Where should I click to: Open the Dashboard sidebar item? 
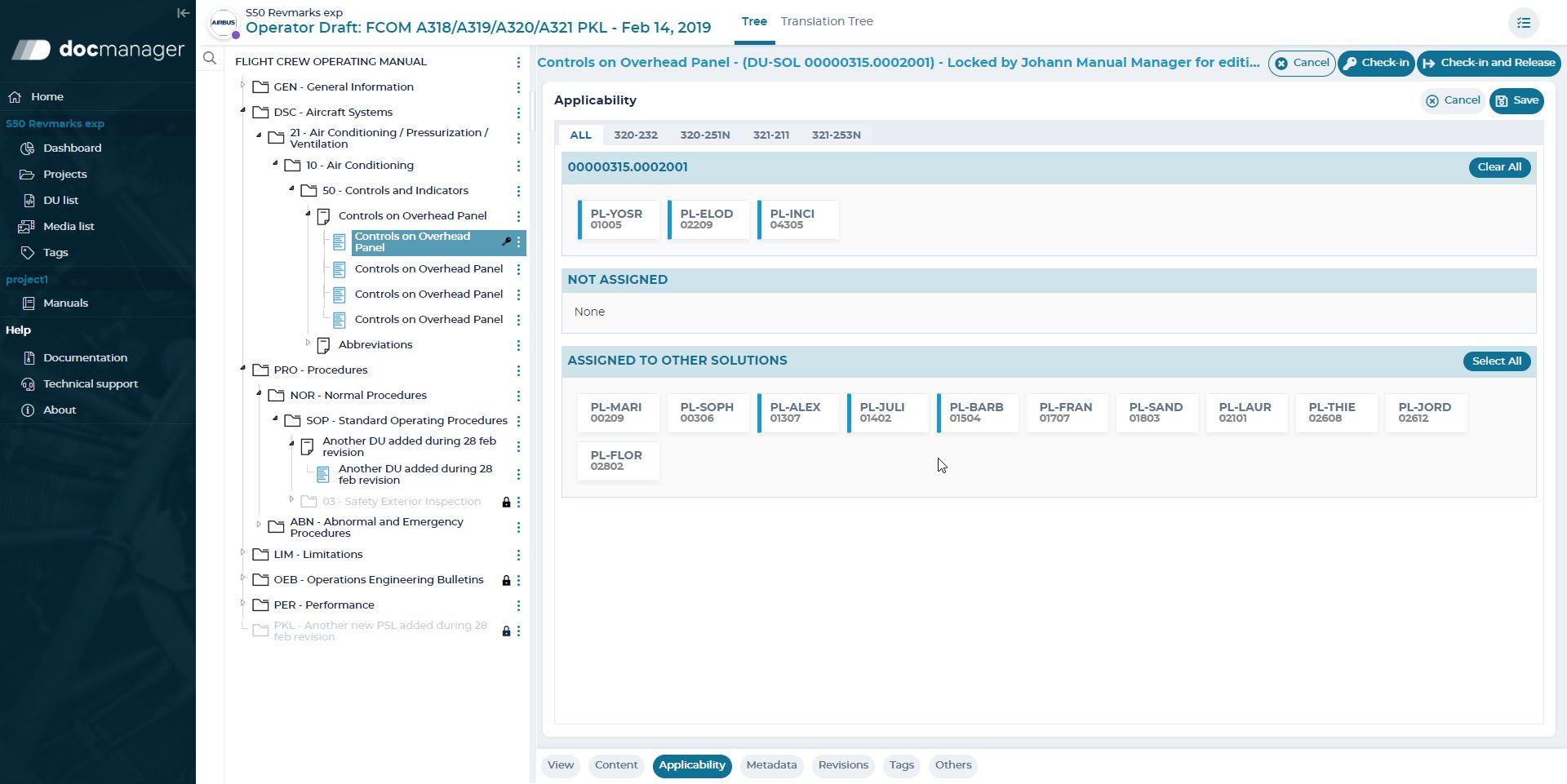click(72, 148)
